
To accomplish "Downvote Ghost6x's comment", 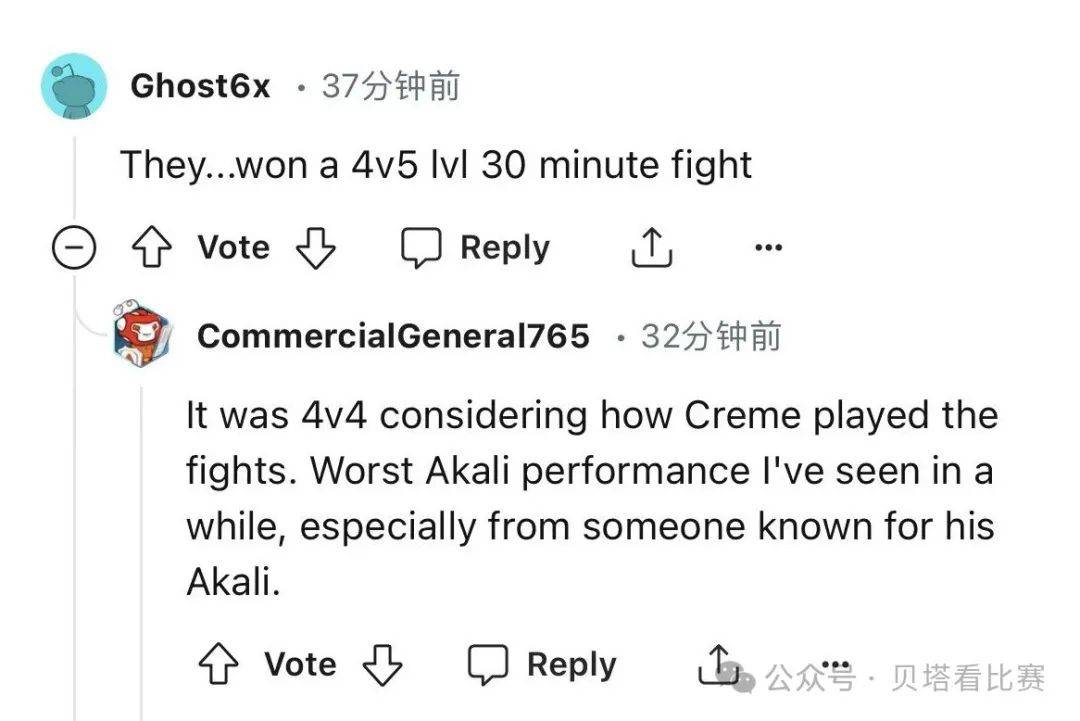I will tap(314, 248).
